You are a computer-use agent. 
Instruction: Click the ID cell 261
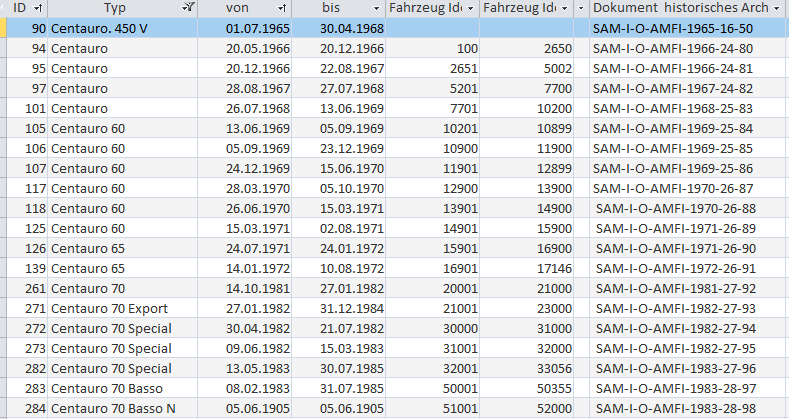[x=34, y=288]
